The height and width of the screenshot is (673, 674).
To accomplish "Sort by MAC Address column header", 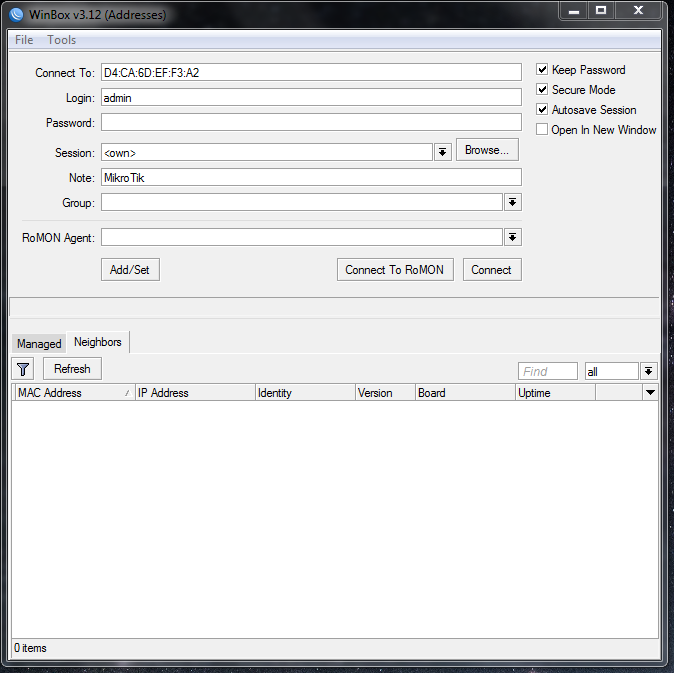I will coord(74,392).
